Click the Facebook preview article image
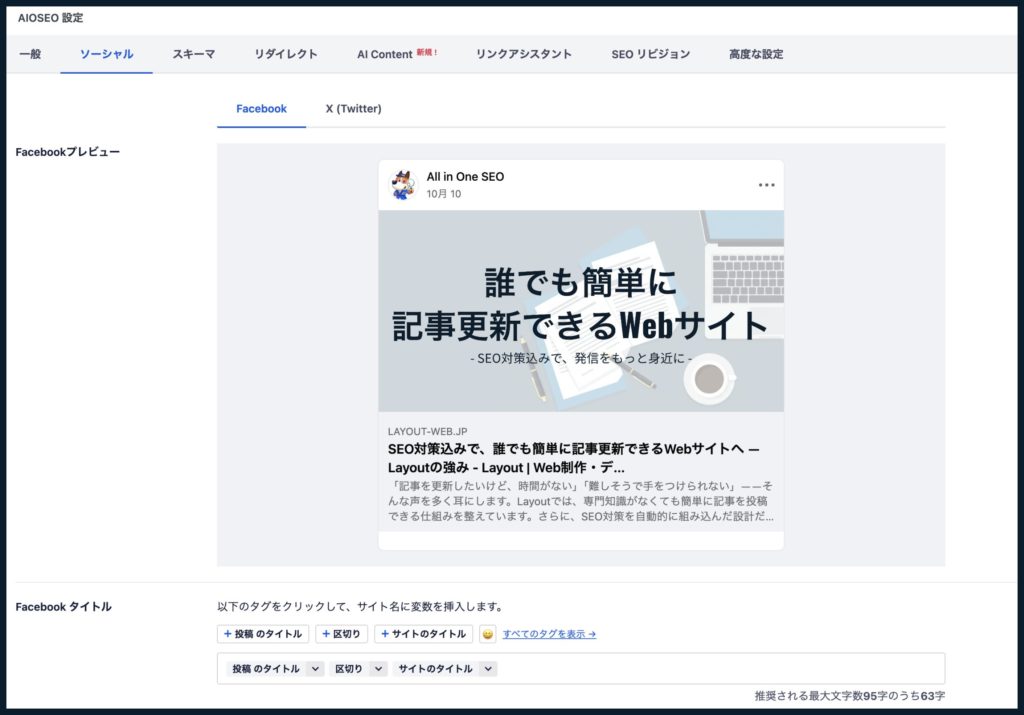 (x=580, y=310)
